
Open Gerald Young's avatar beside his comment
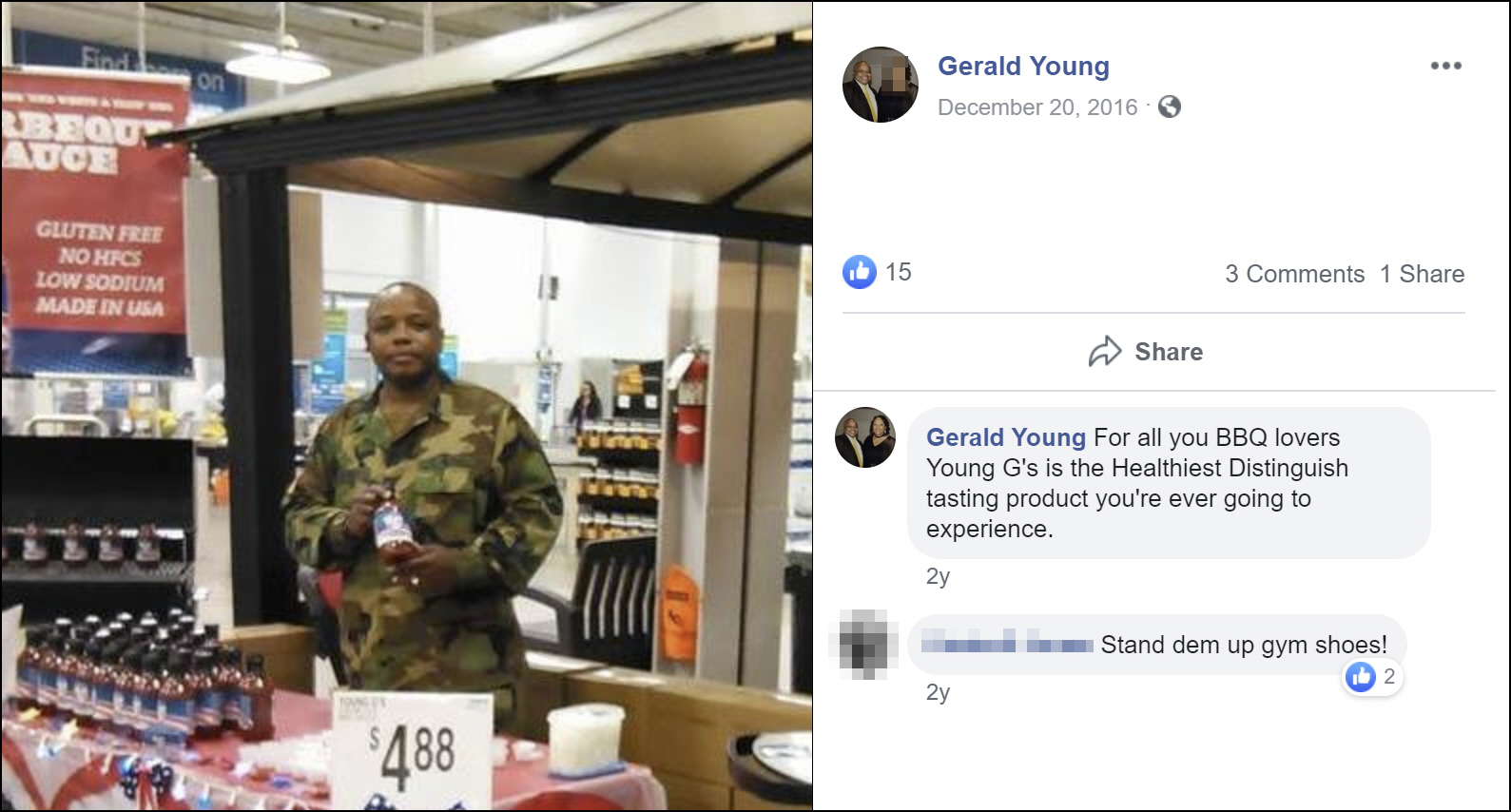865,437
